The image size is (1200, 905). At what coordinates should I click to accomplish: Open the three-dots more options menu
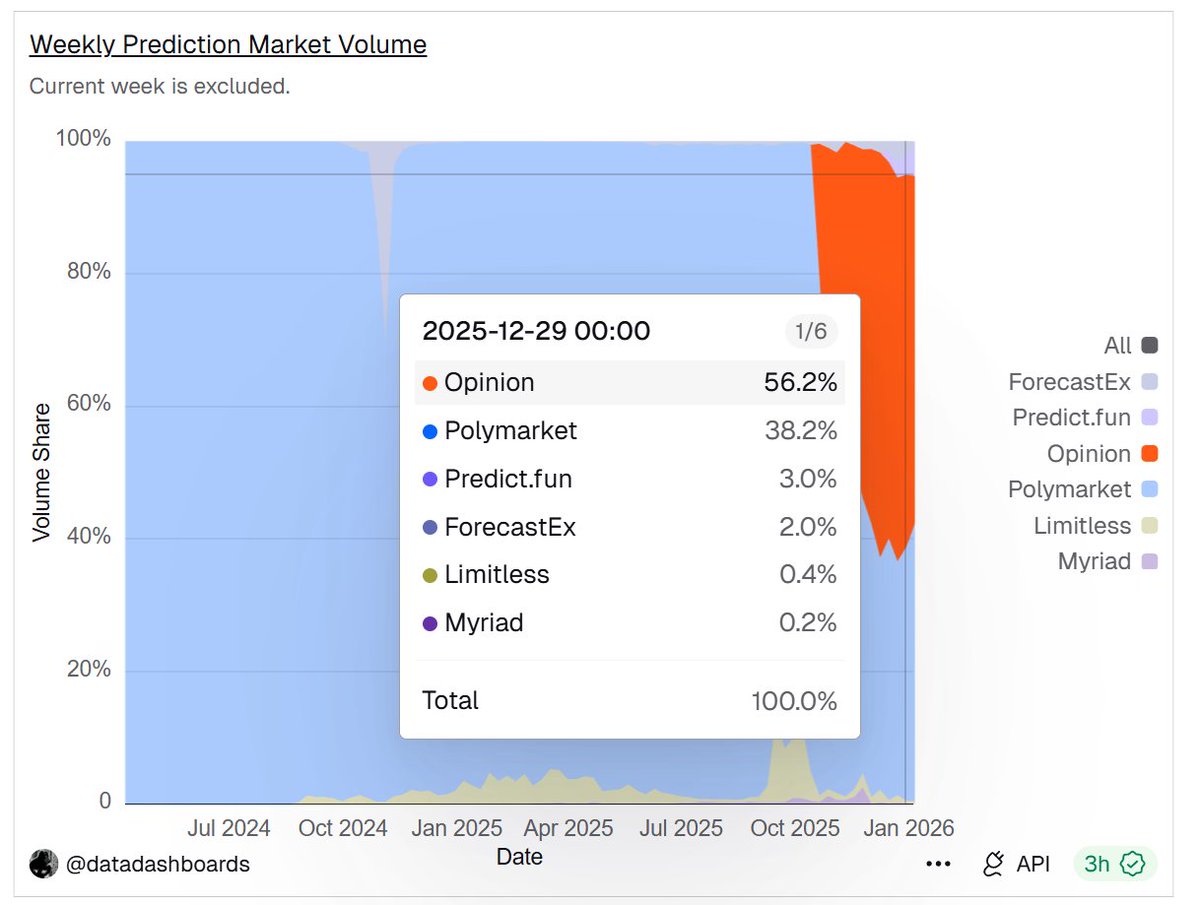point(938,864)
